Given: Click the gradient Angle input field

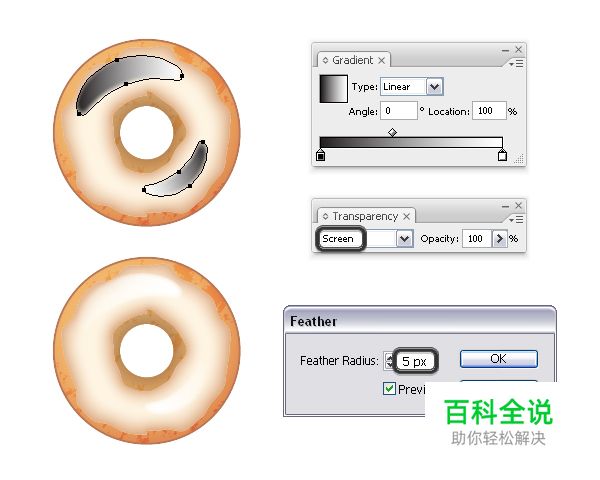Looking at the screenshot, I should [x=399, y=111].
